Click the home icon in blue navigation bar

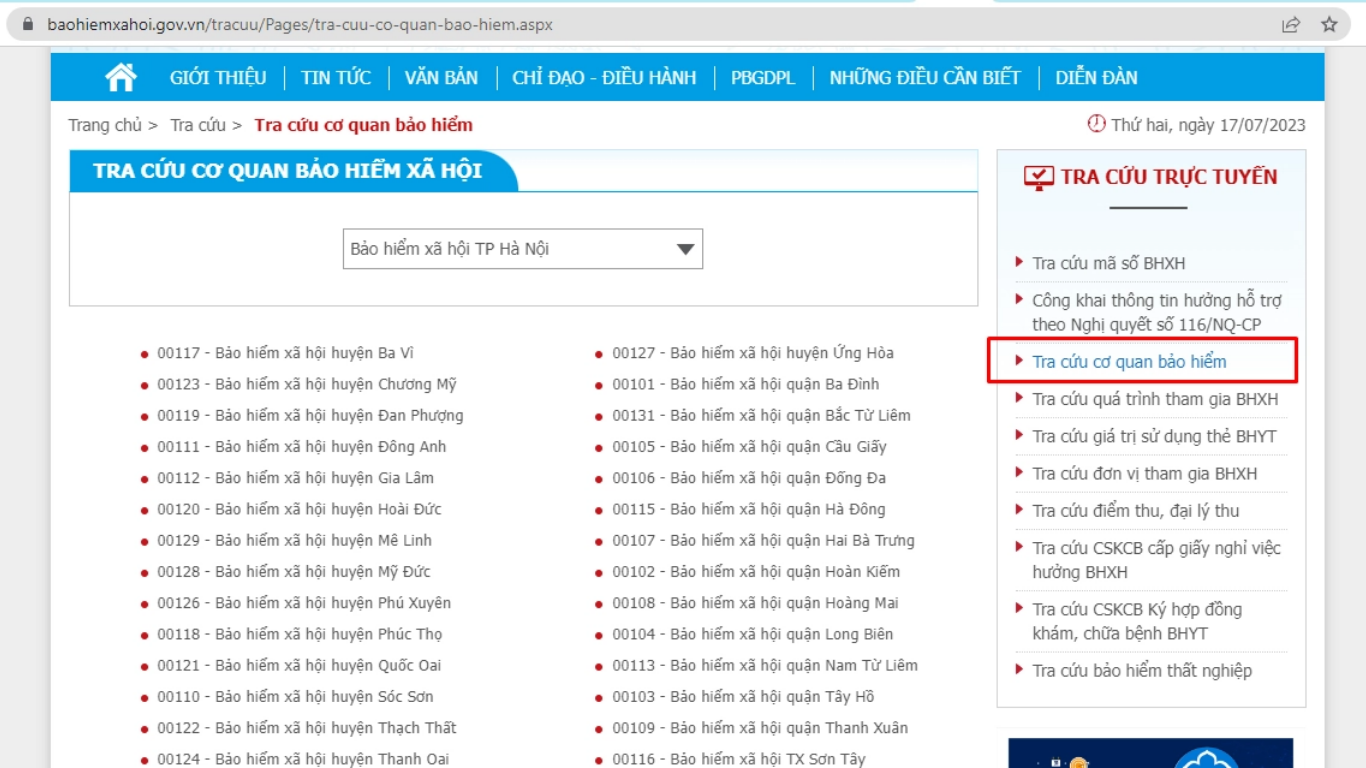click(x=122, y=76)
